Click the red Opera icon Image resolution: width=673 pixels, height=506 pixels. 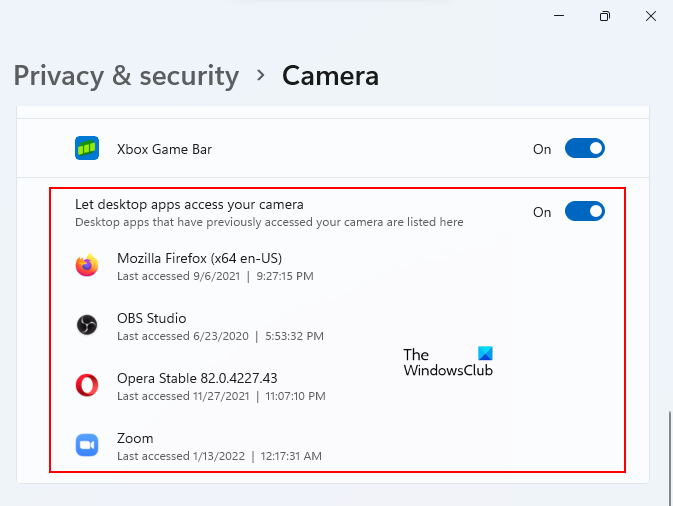(87, 385)
